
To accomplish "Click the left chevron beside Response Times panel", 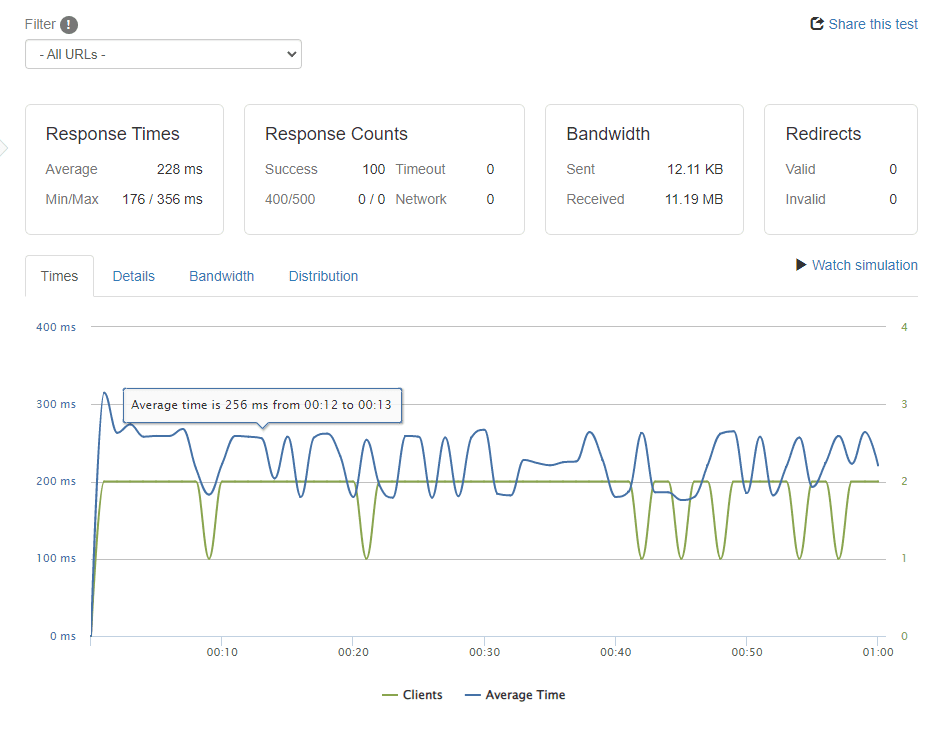I will point(5,147).
